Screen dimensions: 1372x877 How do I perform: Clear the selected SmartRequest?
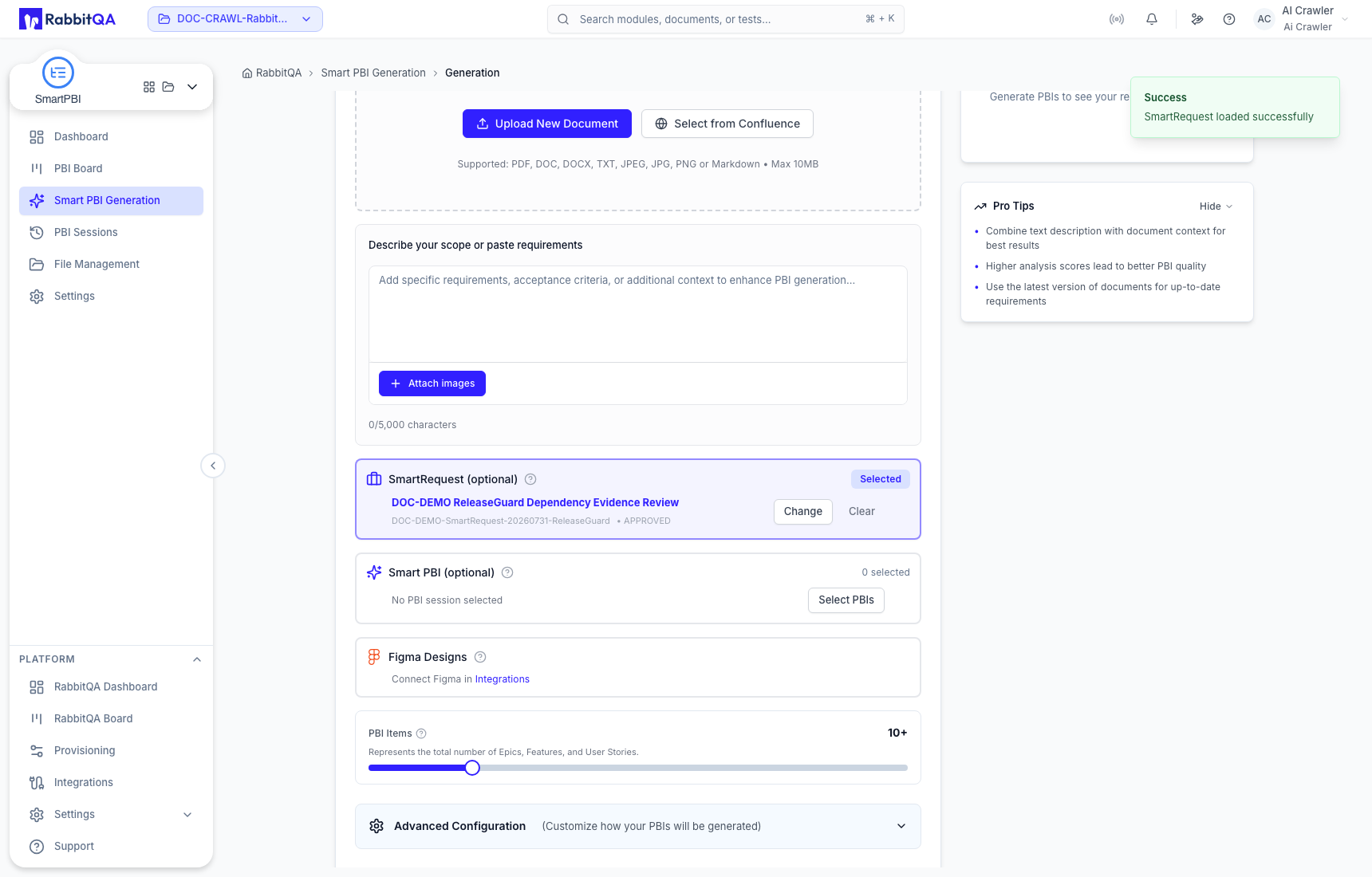(x=861, y=512)
